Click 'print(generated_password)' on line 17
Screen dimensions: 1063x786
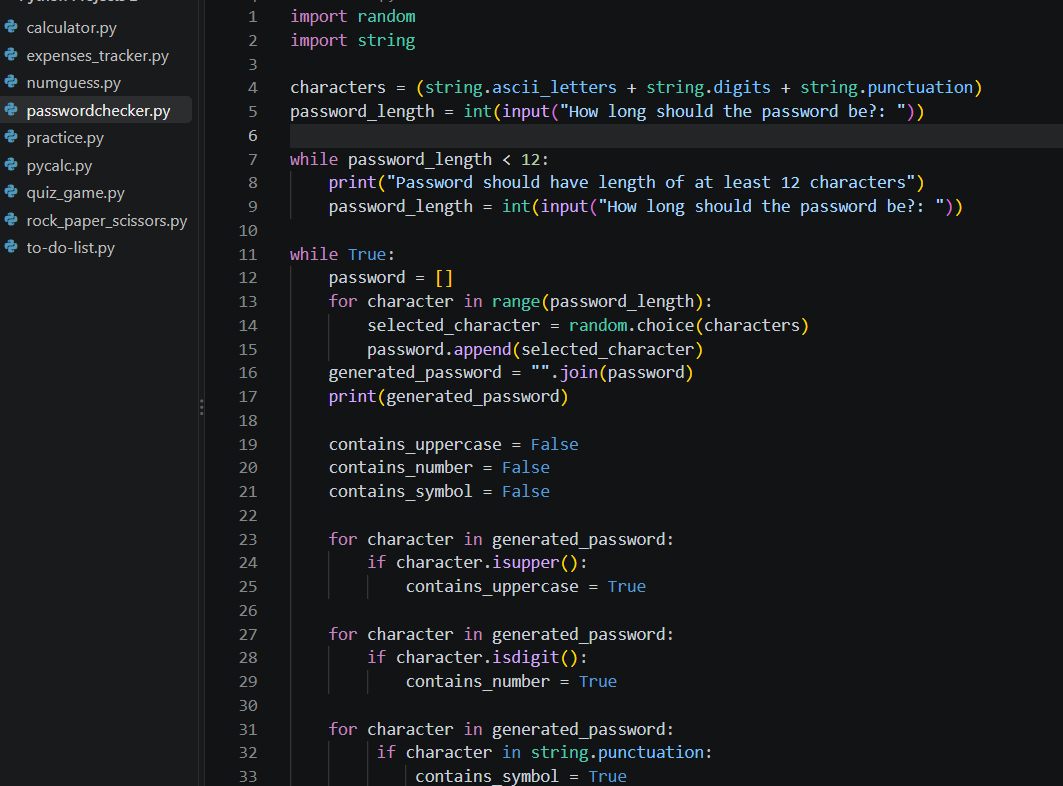(449, 397)
